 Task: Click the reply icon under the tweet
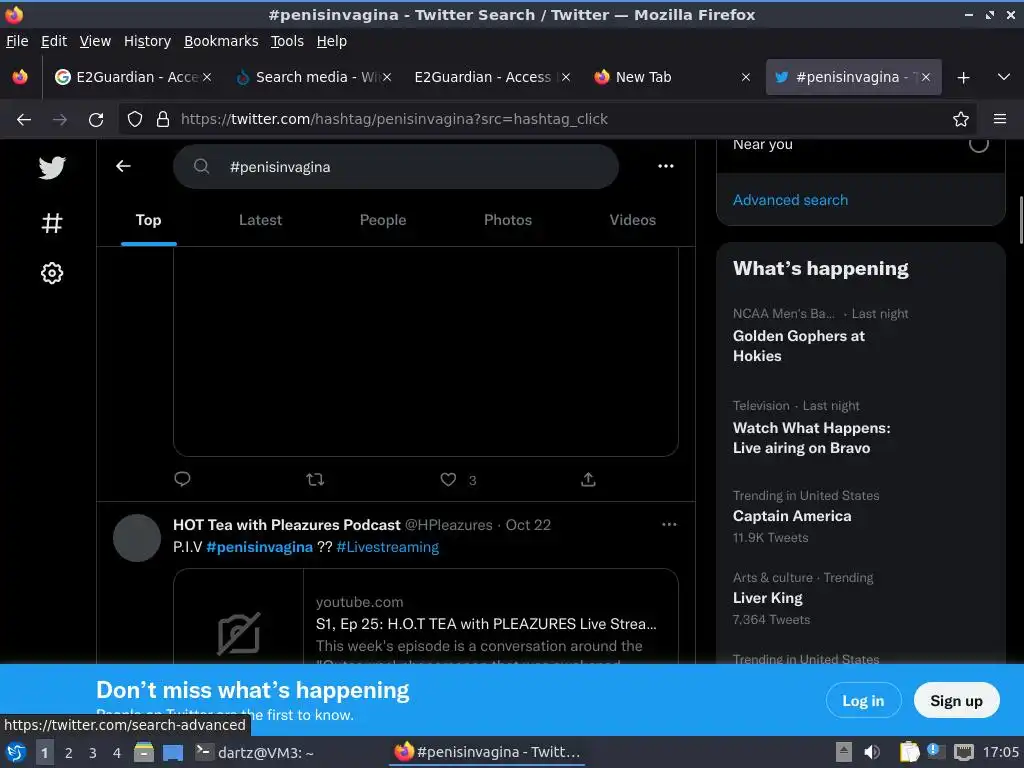[x=182, y=479]
